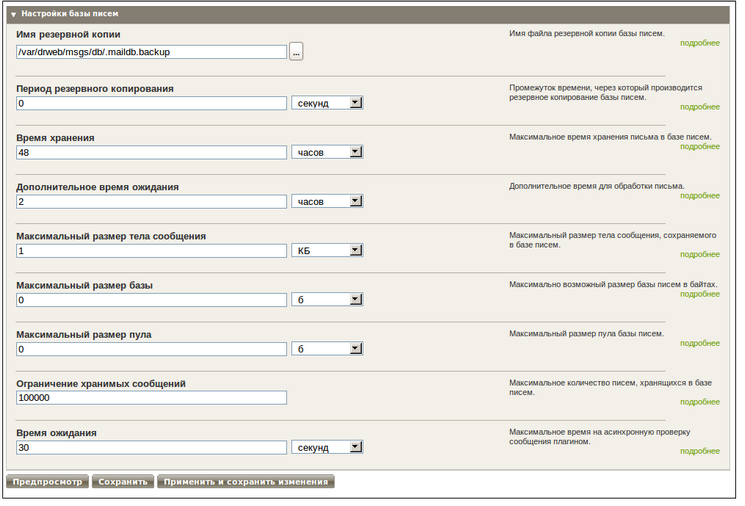This screenshot has width=745, height=506.
Task: Open «подробнее» link for additional processing time
Action: (x=700, y=196)
